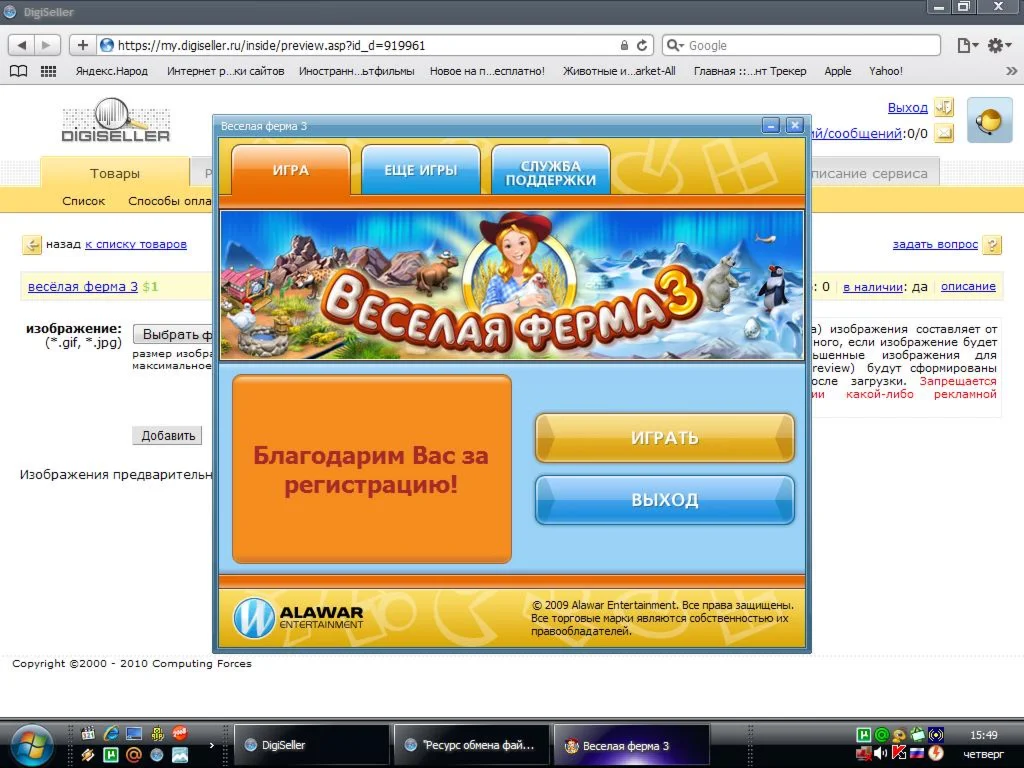Click the Kaspersky tray icon

[899, 754]
